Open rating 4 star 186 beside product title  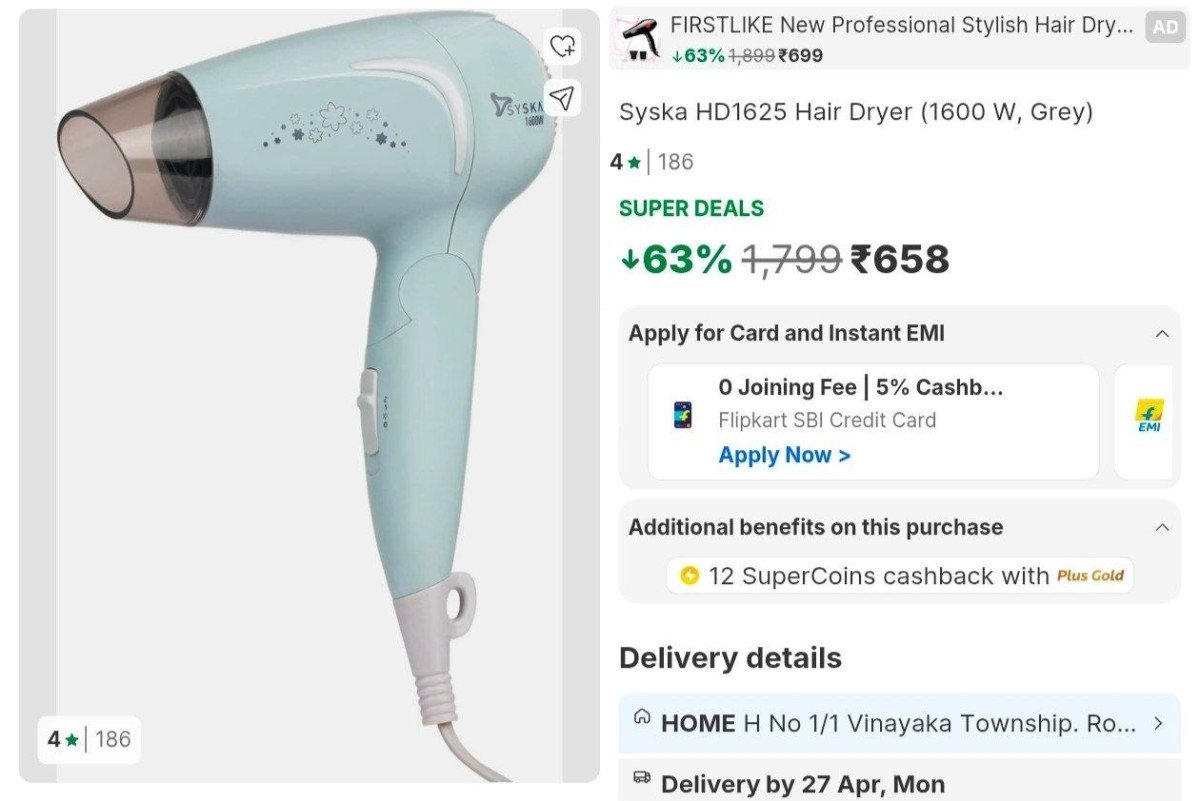pos(652,161)
